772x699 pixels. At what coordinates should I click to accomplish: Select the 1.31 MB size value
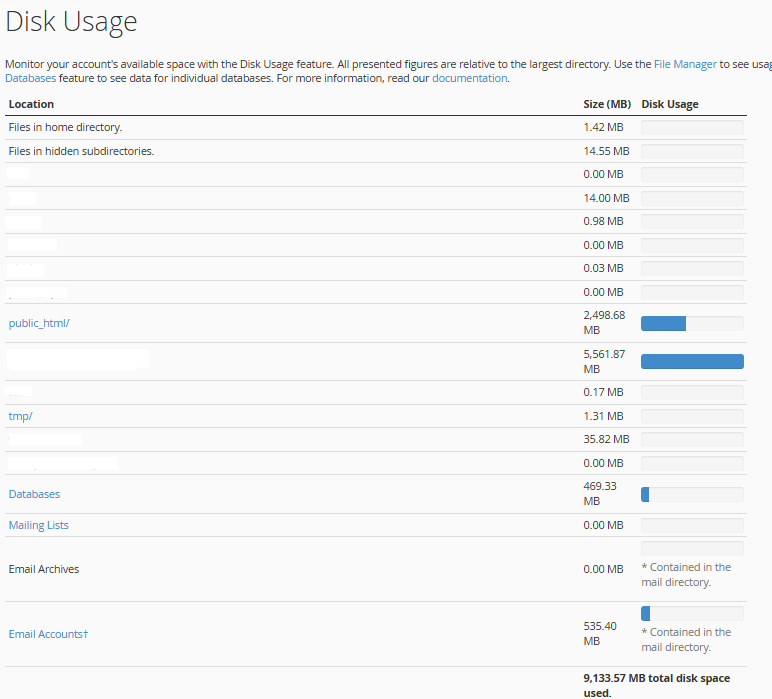click(603, 416)
